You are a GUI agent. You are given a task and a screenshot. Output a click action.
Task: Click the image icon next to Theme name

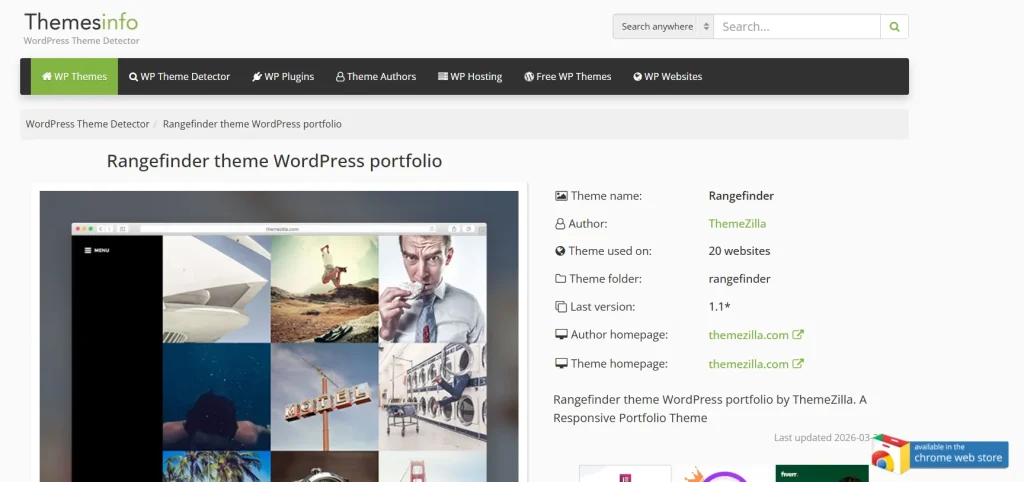click(x=561, y=196)
